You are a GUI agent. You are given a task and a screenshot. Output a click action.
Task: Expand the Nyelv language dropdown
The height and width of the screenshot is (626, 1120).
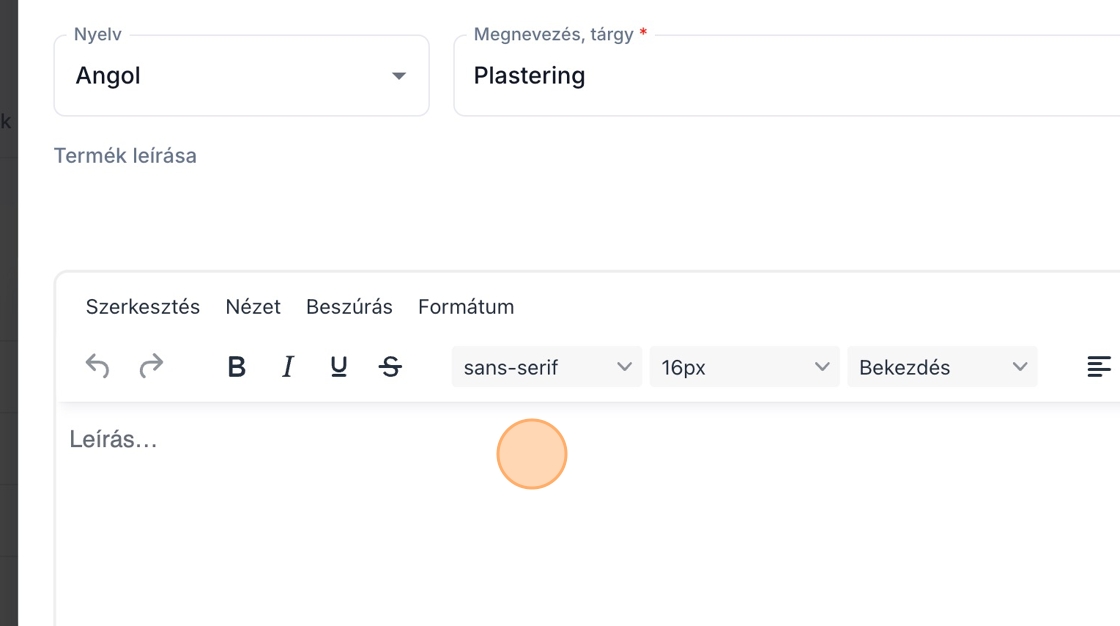pos(240,76)
